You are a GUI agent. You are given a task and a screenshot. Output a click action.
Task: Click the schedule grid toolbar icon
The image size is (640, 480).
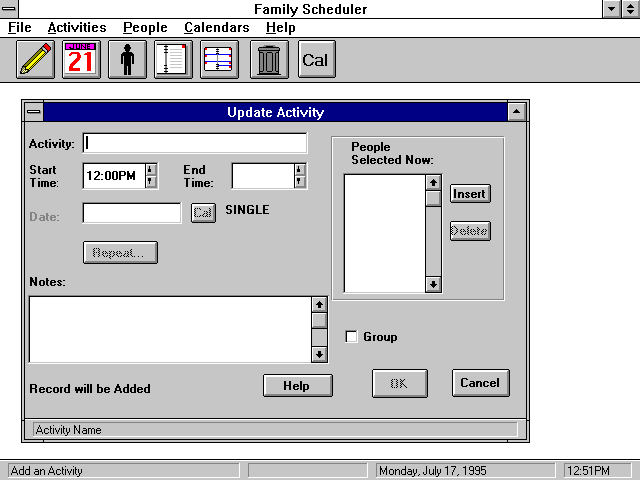[x=220, y=60]
